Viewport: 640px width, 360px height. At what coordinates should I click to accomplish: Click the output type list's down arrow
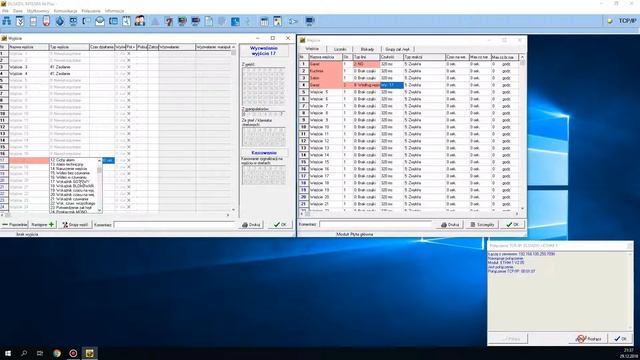[100, 210]
